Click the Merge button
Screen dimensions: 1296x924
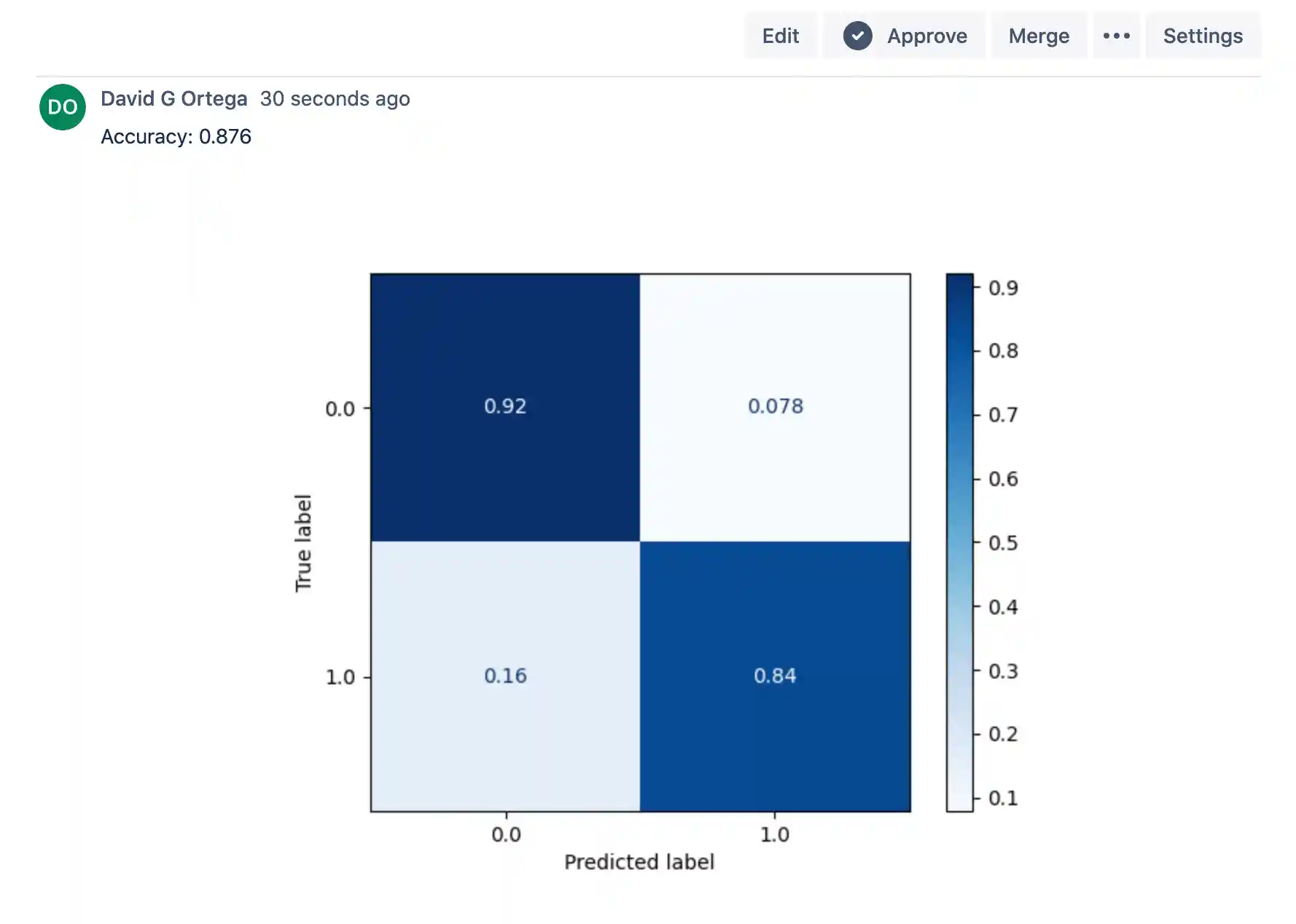tap(1039, 35)
